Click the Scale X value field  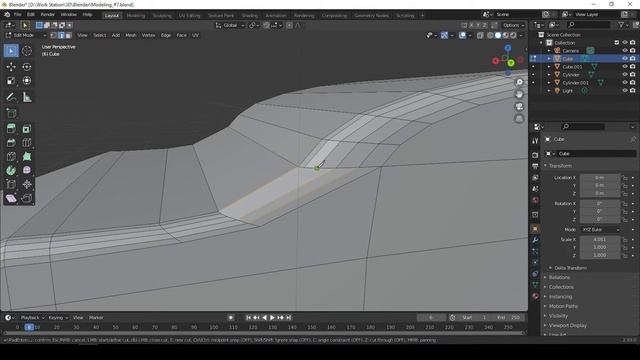point(600,240)
